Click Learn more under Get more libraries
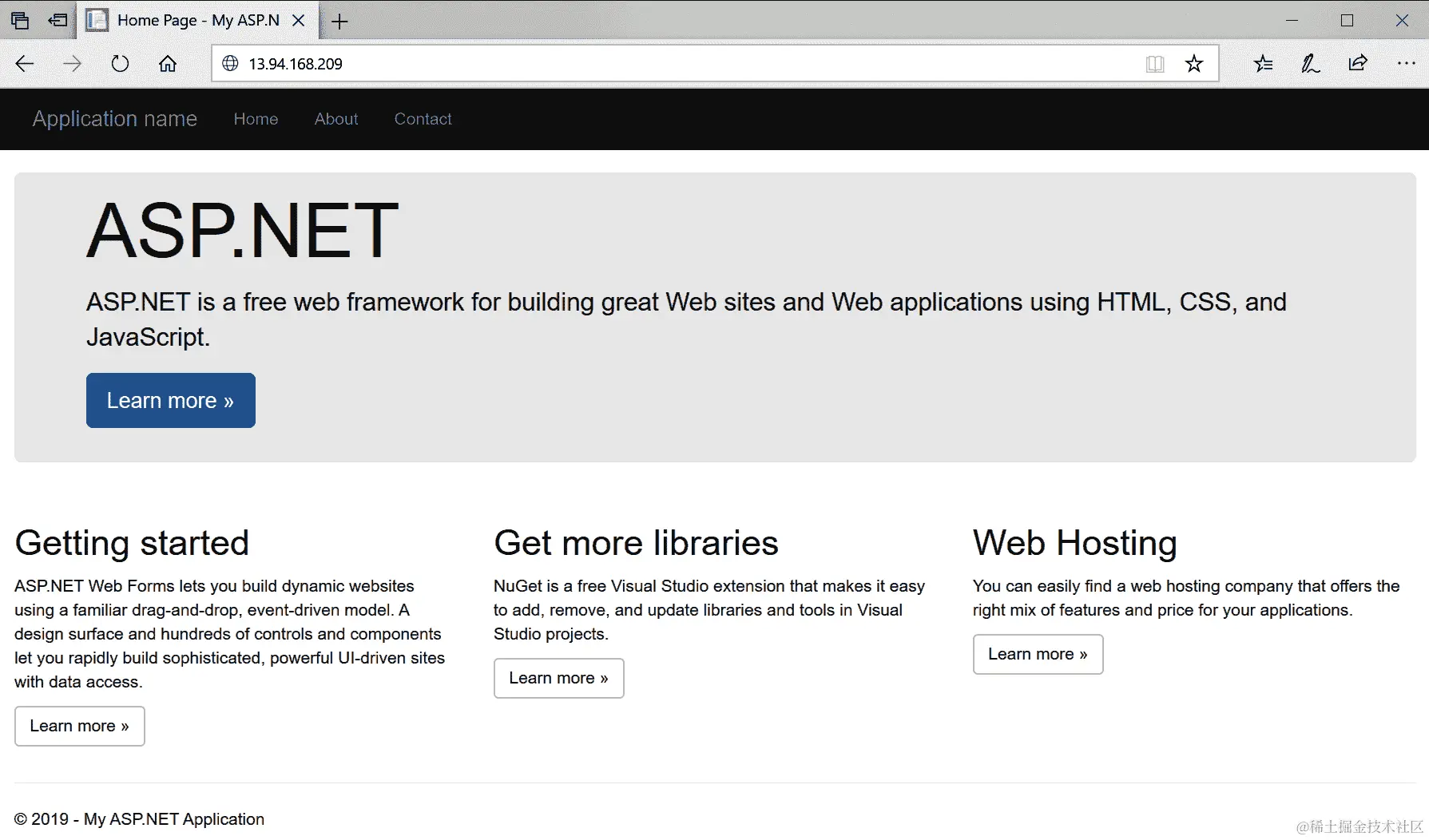Image resolution: width=1429 pixels, height=840 pixels. coord(559,678)
